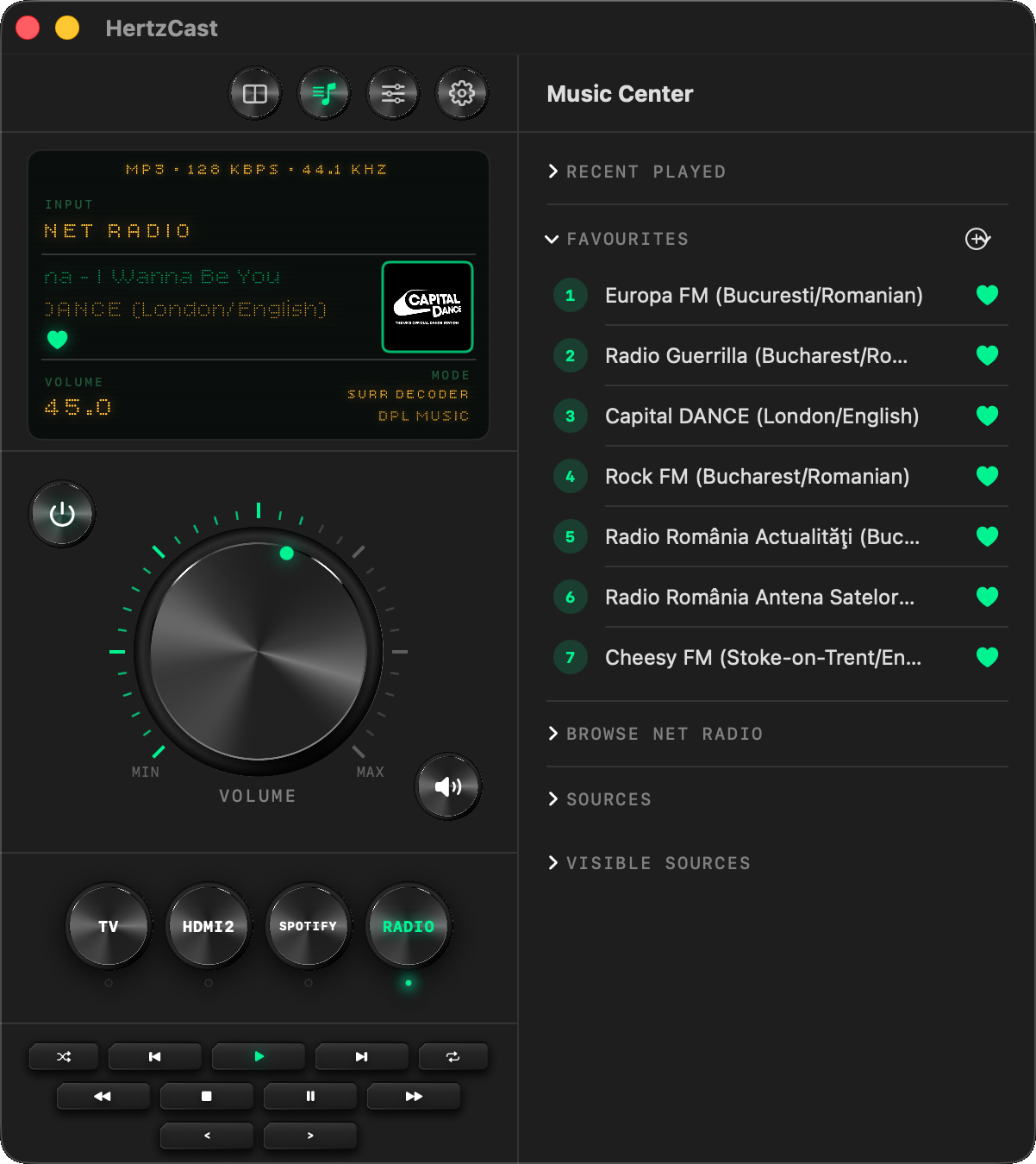Open the settings gear icon
Viewport: 1036px width, 1164px height.
[x=462, y=94]
